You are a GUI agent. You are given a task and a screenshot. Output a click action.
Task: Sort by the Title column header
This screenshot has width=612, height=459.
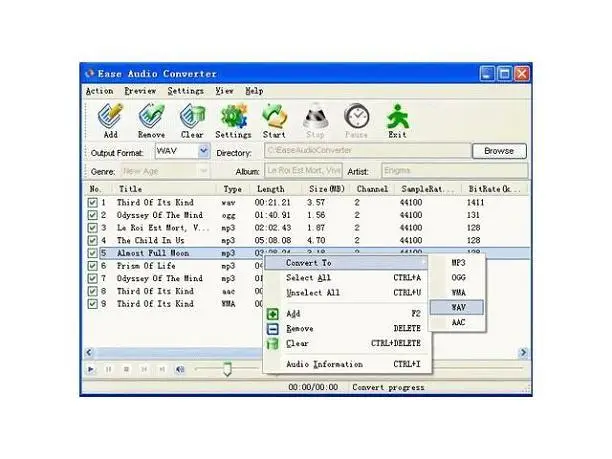(164, 189)
